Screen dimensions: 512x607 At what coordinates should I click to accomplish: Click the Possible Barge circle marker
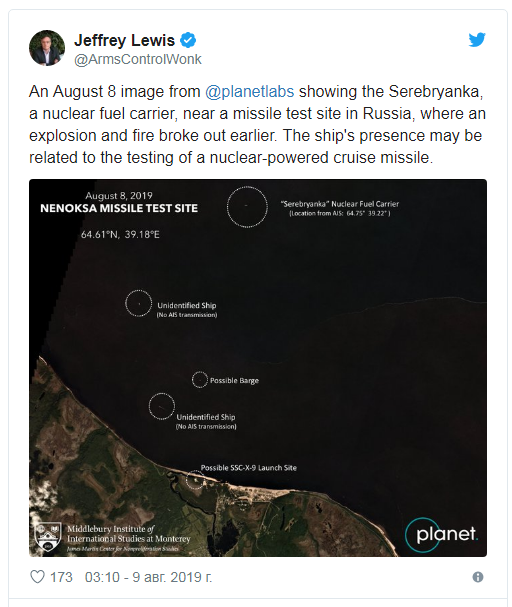point(200,379)
